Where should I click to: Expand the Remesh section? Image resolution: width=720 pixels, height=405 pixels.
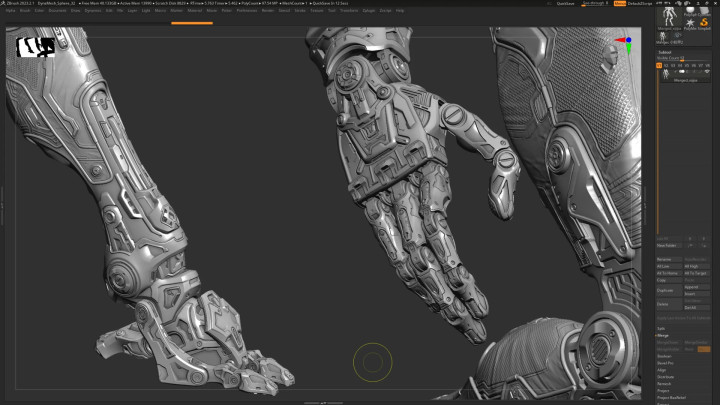pos(664,383)
